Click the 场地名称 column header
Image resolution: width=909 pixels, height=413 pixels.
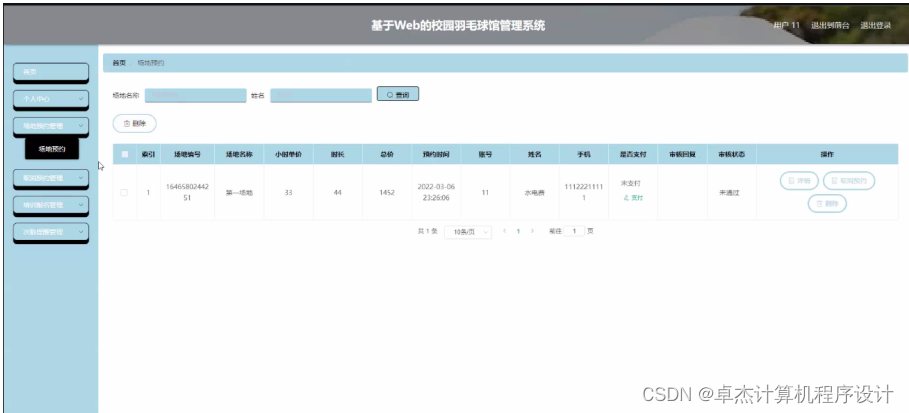point(239,155)
